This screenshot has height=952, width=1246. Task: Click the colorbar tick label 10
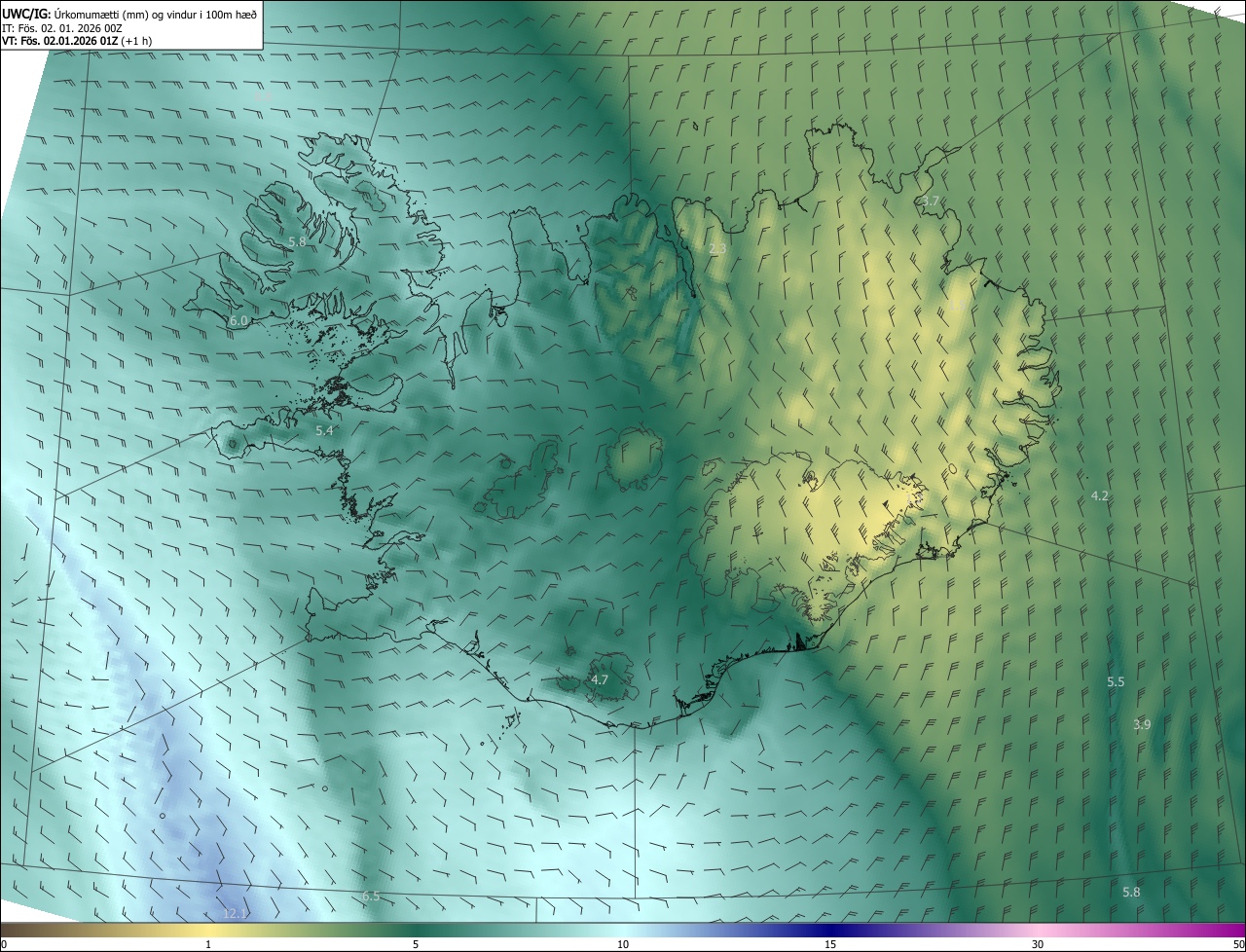coord(623,944)
